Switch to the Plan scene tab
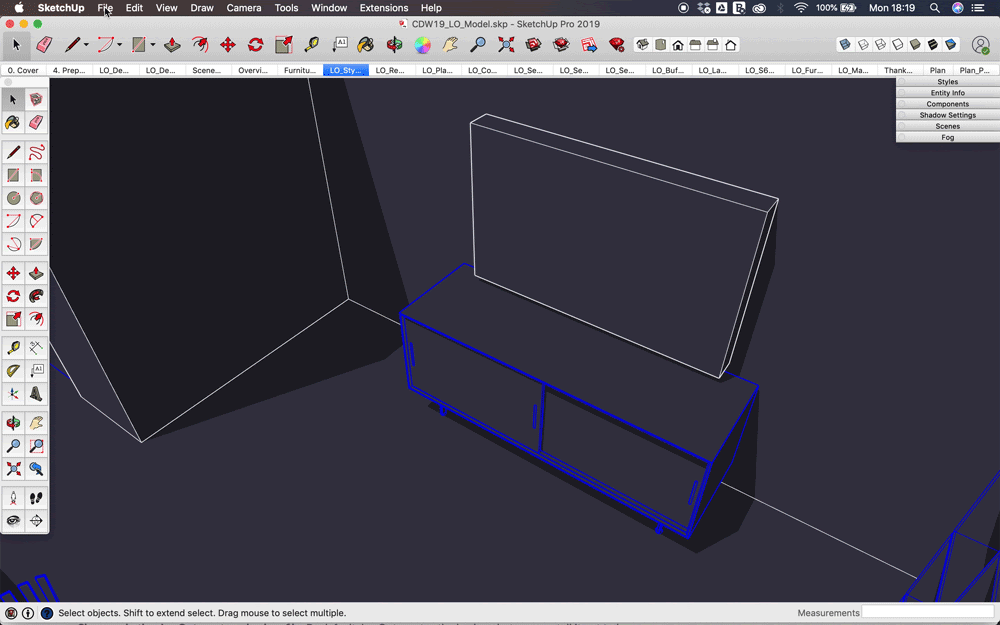1000x625 pixels. pos(937,70)
